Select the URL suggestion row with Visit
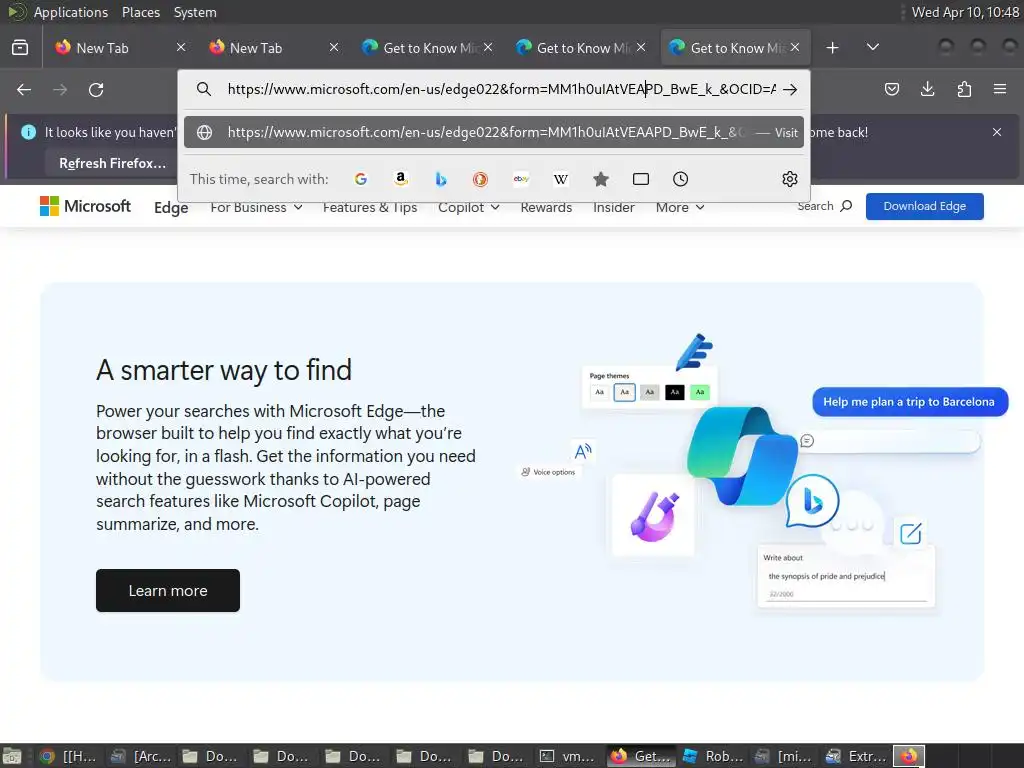Image resolution: width=1024 pixels, height=768 pixels. tap(494, 133)
